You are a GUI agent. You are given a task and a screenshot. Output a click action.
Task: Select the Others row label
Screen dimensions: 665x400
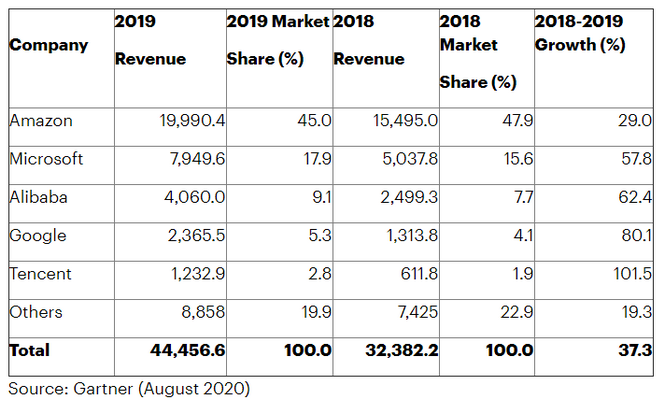36,312
